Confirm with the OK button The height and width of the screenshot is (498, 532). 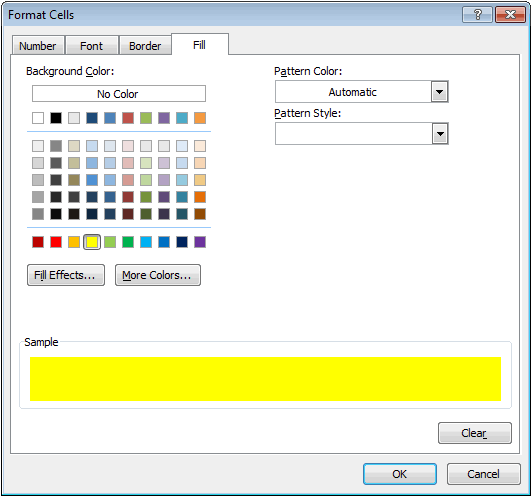pos(400,474)
